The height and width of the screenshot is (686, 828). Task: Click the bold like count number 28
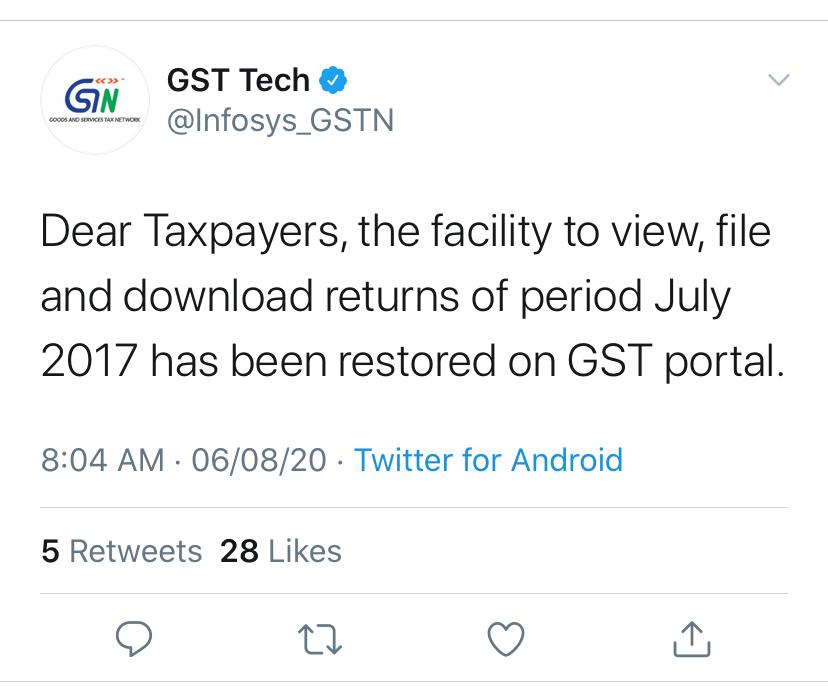point(239,551)
